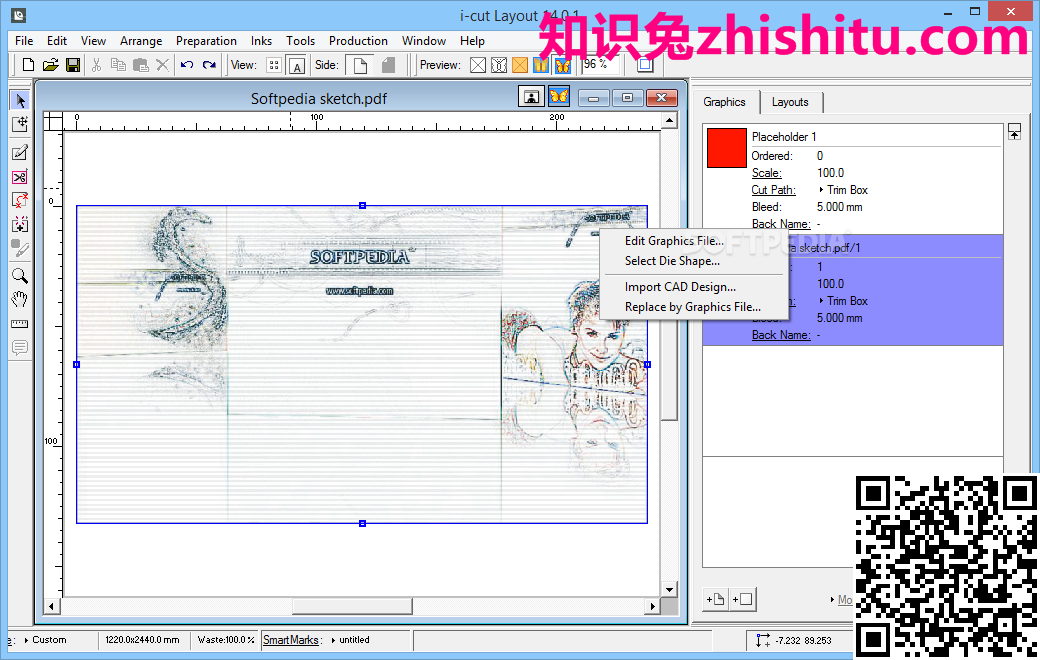Switch View to the grid layout icon
This screenshot has width=1040, height=660.
coord(274,65)
